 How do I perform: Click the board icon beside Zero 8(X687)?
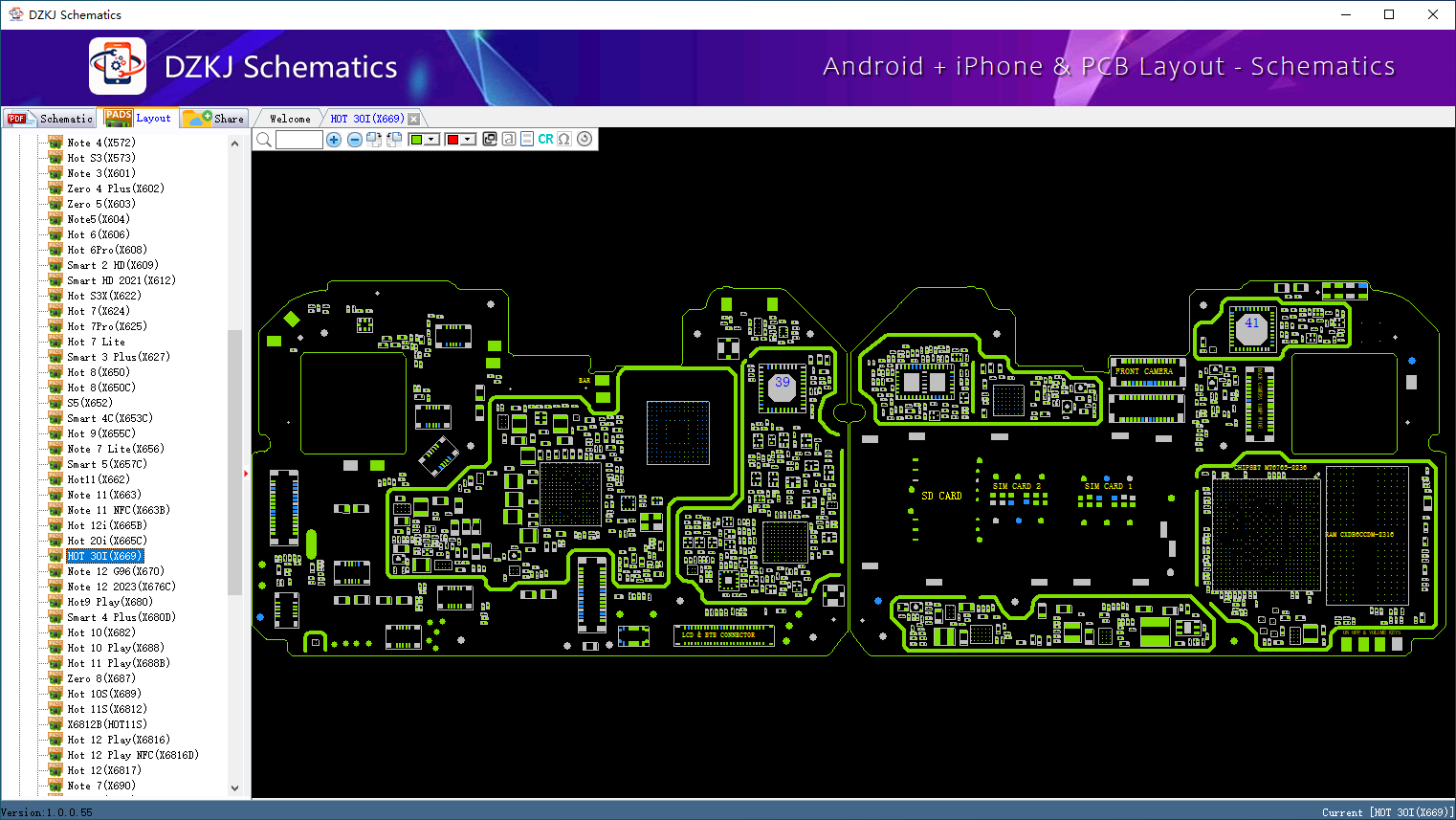click(x=55, y=678)
